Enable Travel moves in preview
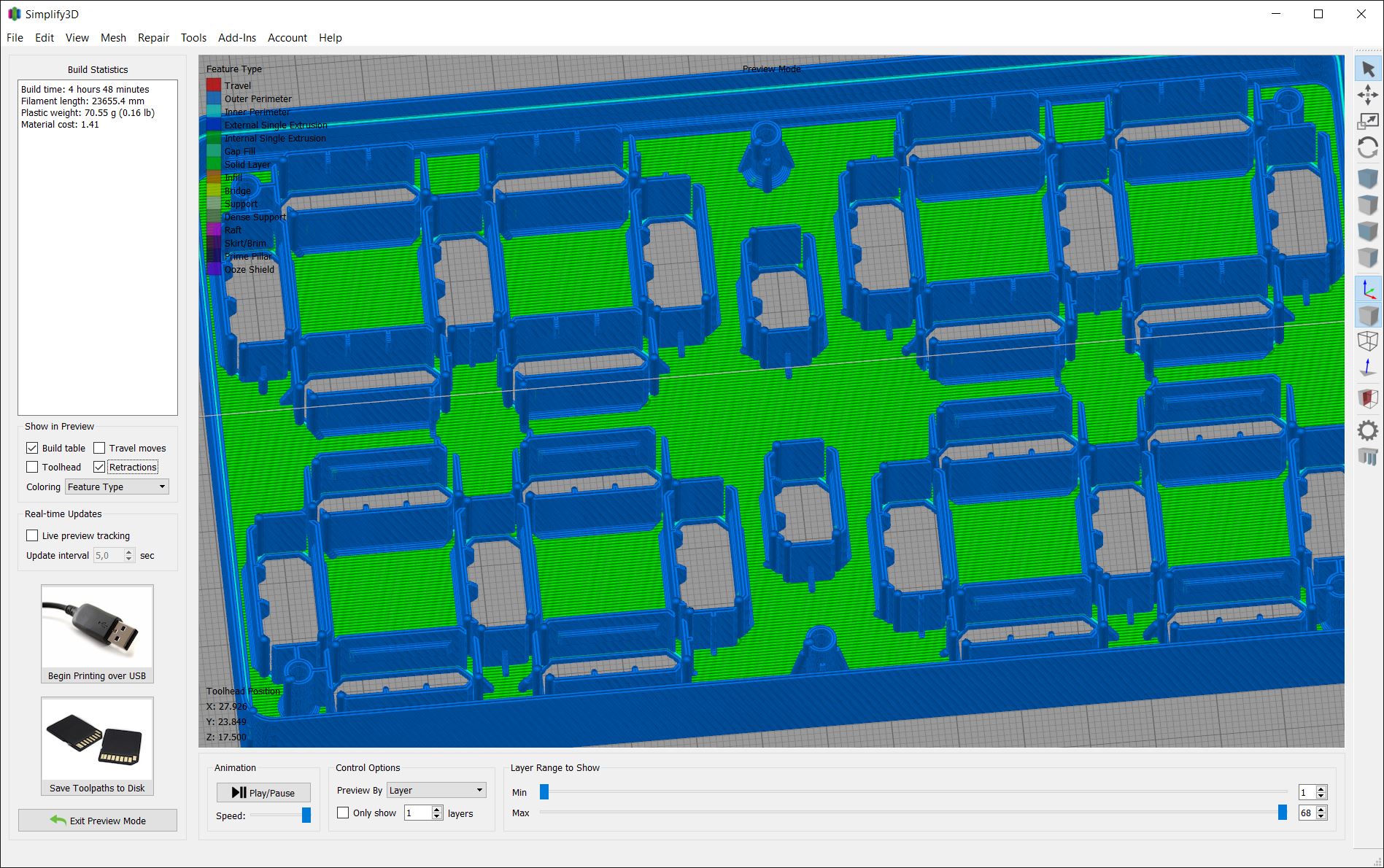Image resolution: width=1384 pixels, height=868 pixels. tap(99, 448)
